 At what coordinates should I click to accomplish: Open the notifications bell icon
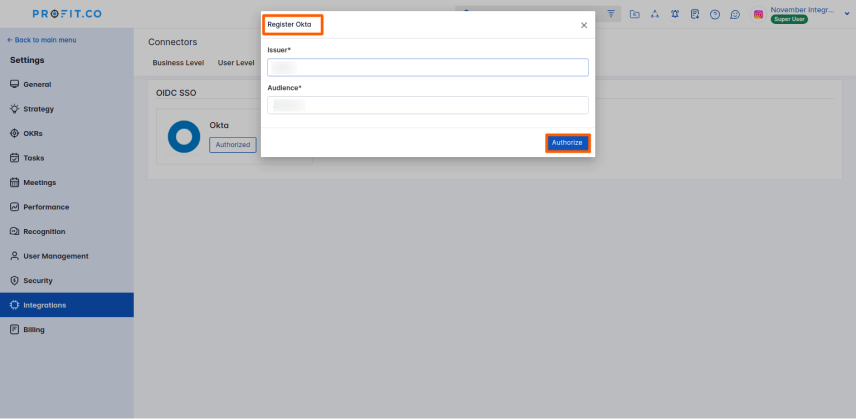click(x=675, y=14)
